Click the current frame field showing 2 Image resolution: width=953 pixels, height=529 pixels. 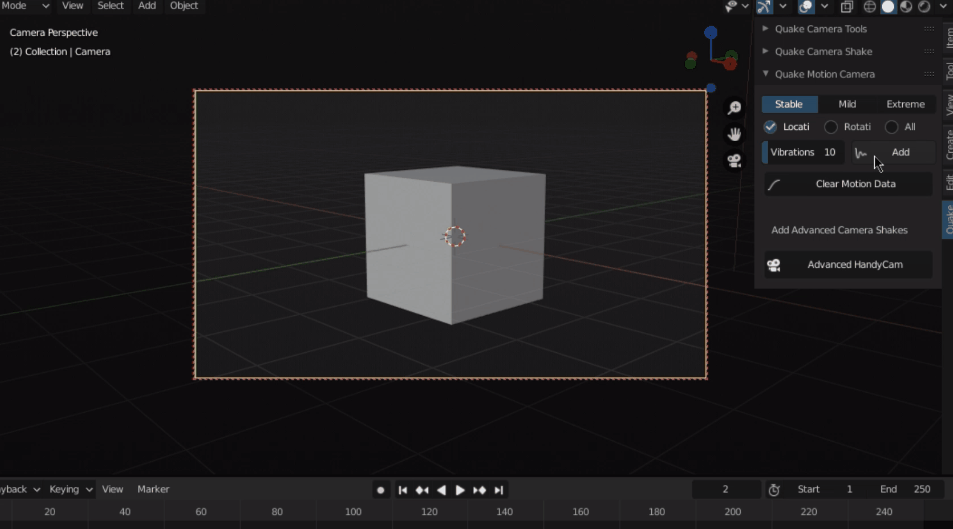click(726, 489)
